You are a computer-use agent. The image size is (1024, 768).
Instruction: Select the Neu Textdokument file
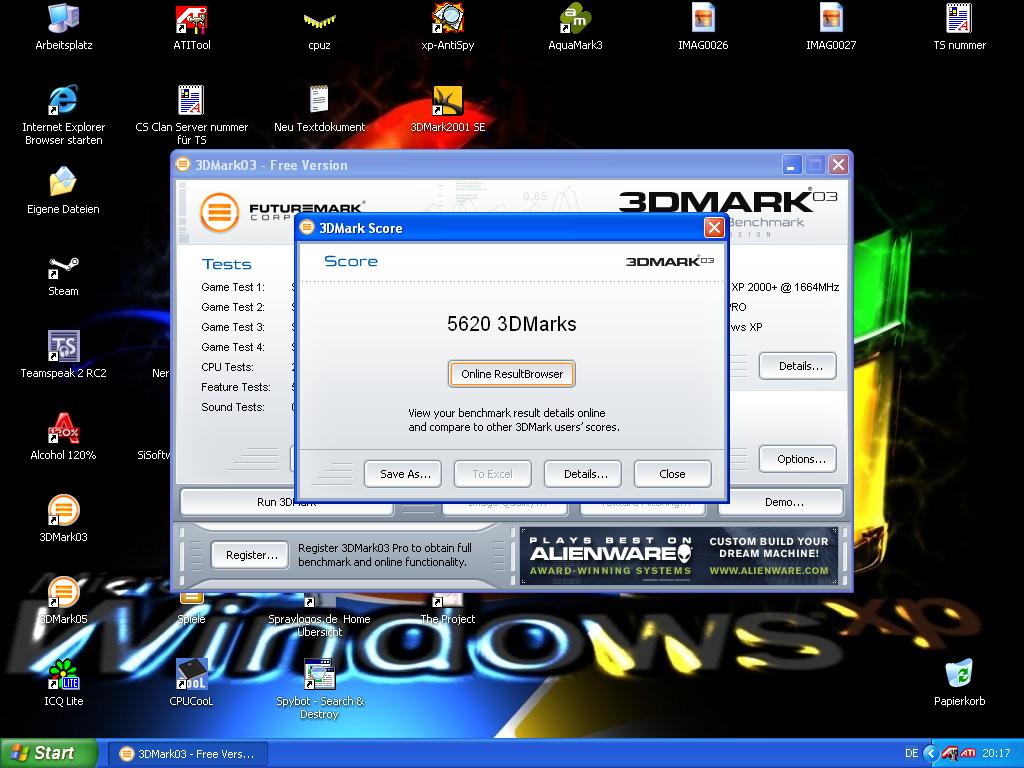(x=319, y=108)
